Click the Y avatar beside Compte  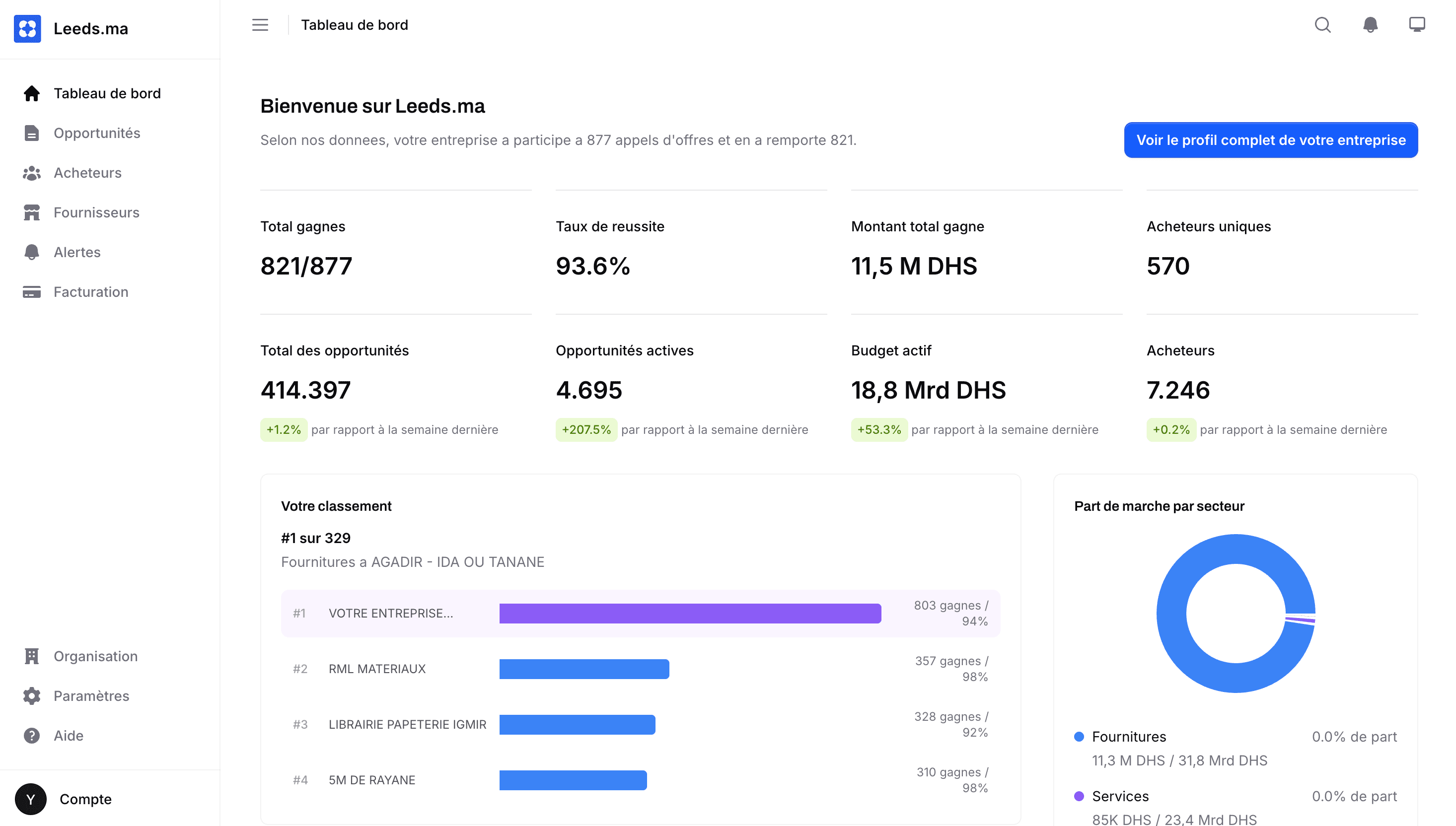click(31, 799)
